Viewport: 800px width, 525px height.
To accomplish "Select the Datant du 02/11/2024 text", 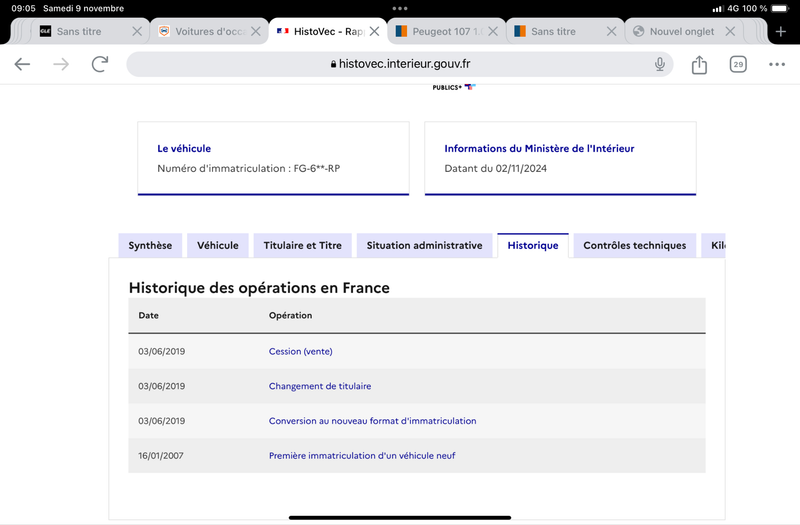I will click(495, 168).
